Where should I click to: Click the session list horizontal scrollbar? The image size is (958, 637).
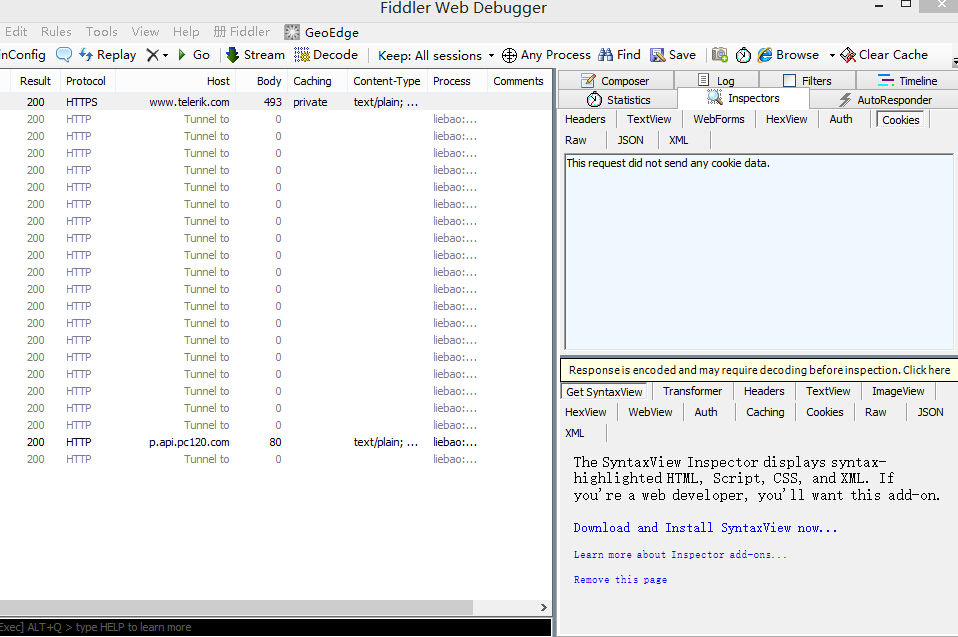point(236,607)
